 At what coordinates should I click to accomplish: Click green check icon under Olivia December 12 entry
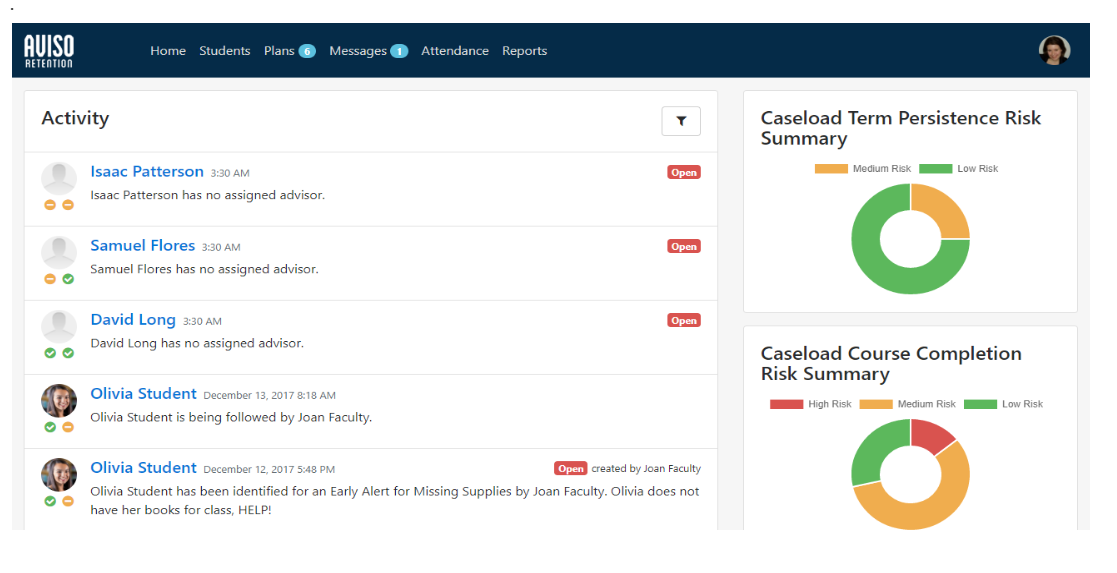coord(50,502)
